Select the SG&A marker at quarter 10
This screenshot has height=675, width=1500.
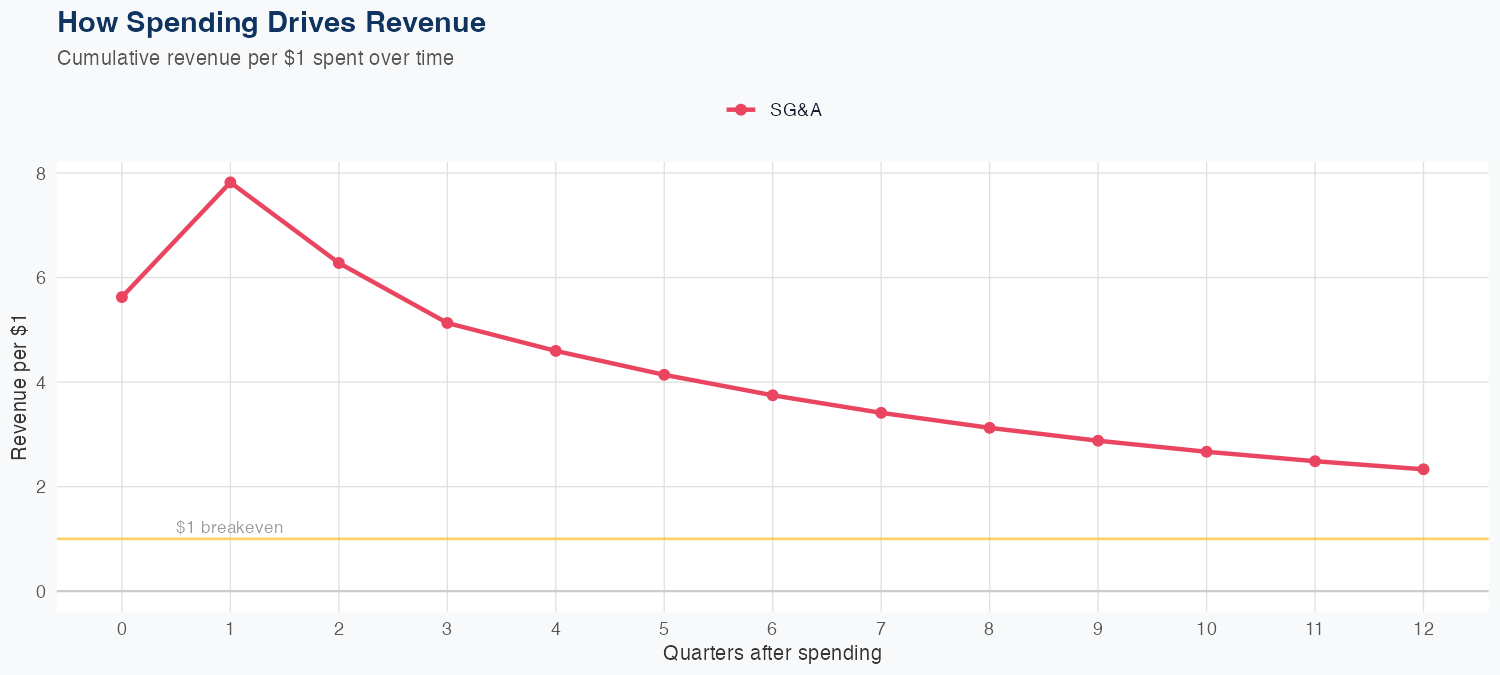[x=1206, y=452]
